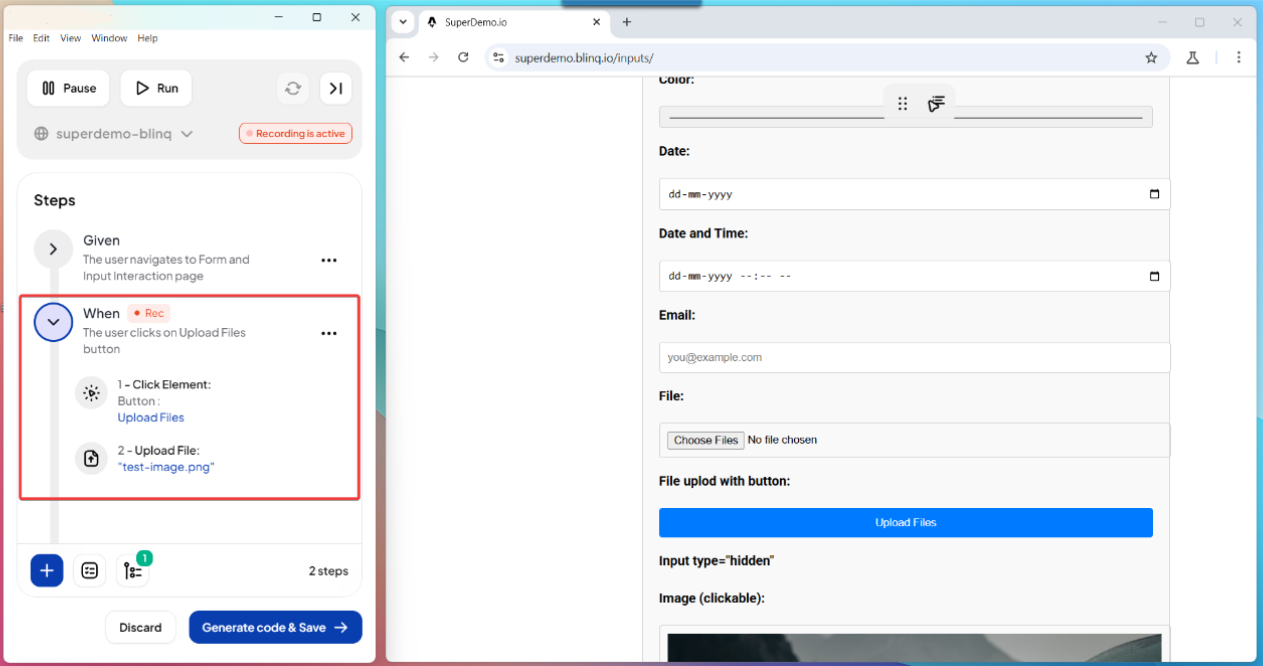Click the Email input field
This screenshot has height=666, width=1263.
tap(914, 357)
